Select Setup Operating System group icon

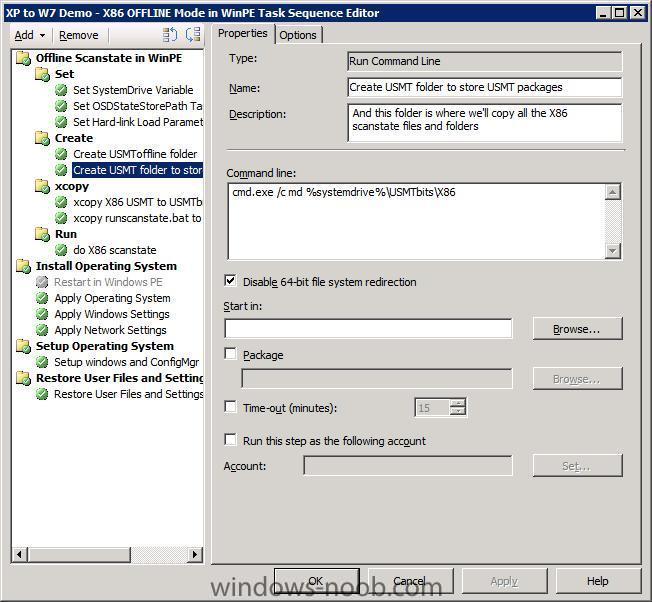point(23,346)
